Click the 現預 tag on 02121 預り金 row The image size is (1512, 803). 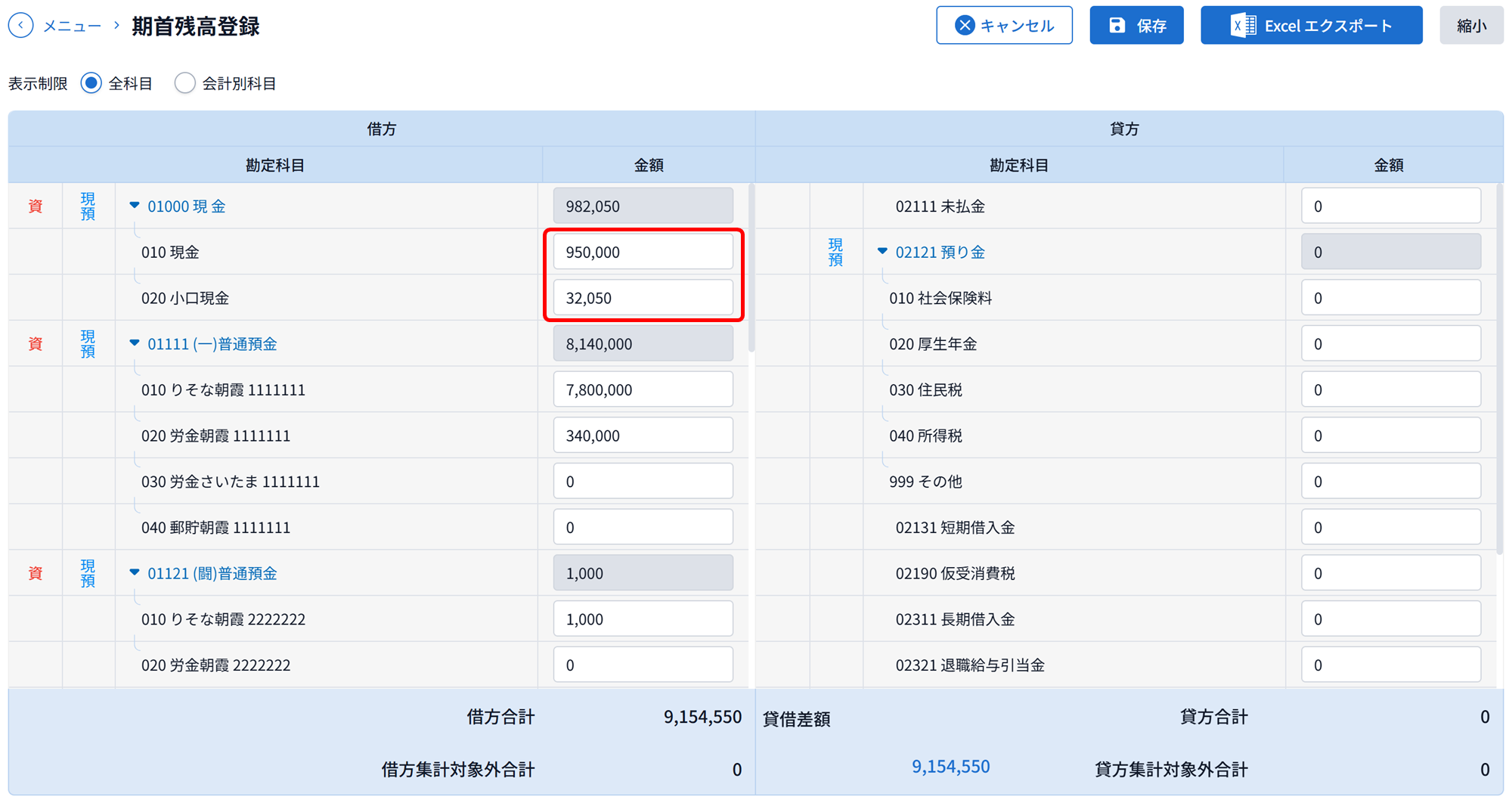coord(835,252)
